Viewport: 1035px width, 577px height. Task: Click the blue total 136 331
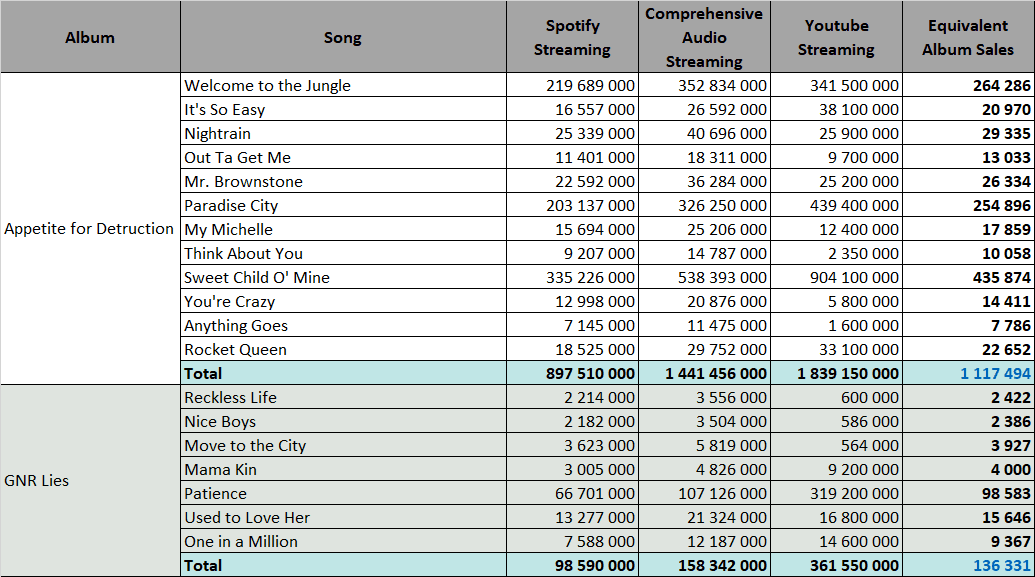(x=1001, y=566)
